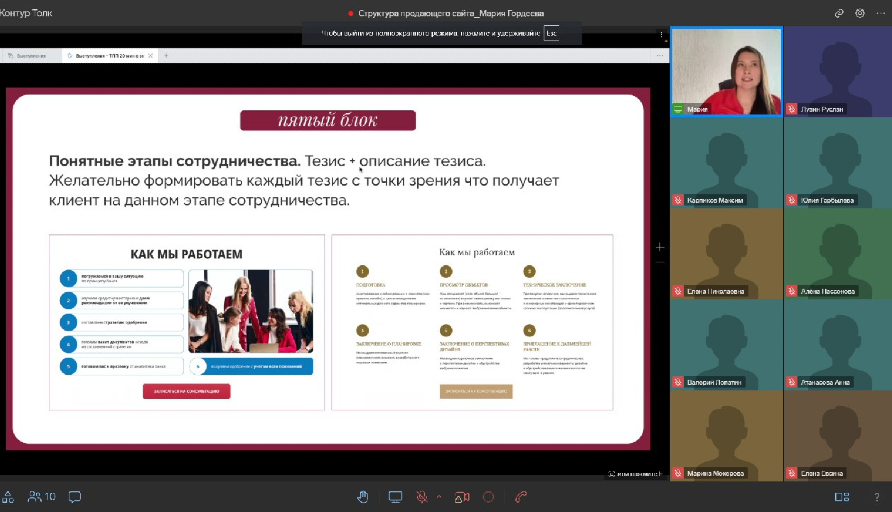
Task: Start meeting recording
Action: tap(488, 497)
